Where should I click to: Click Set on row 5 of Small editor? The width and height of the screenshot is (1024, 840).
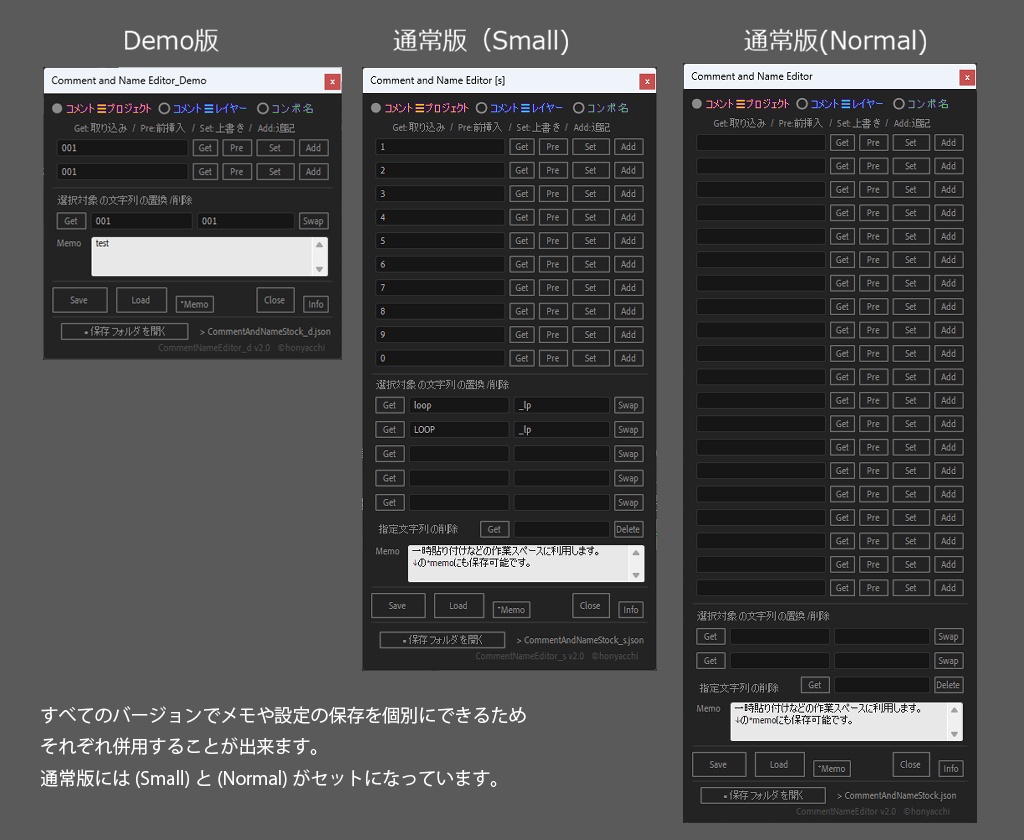[591, 241]
